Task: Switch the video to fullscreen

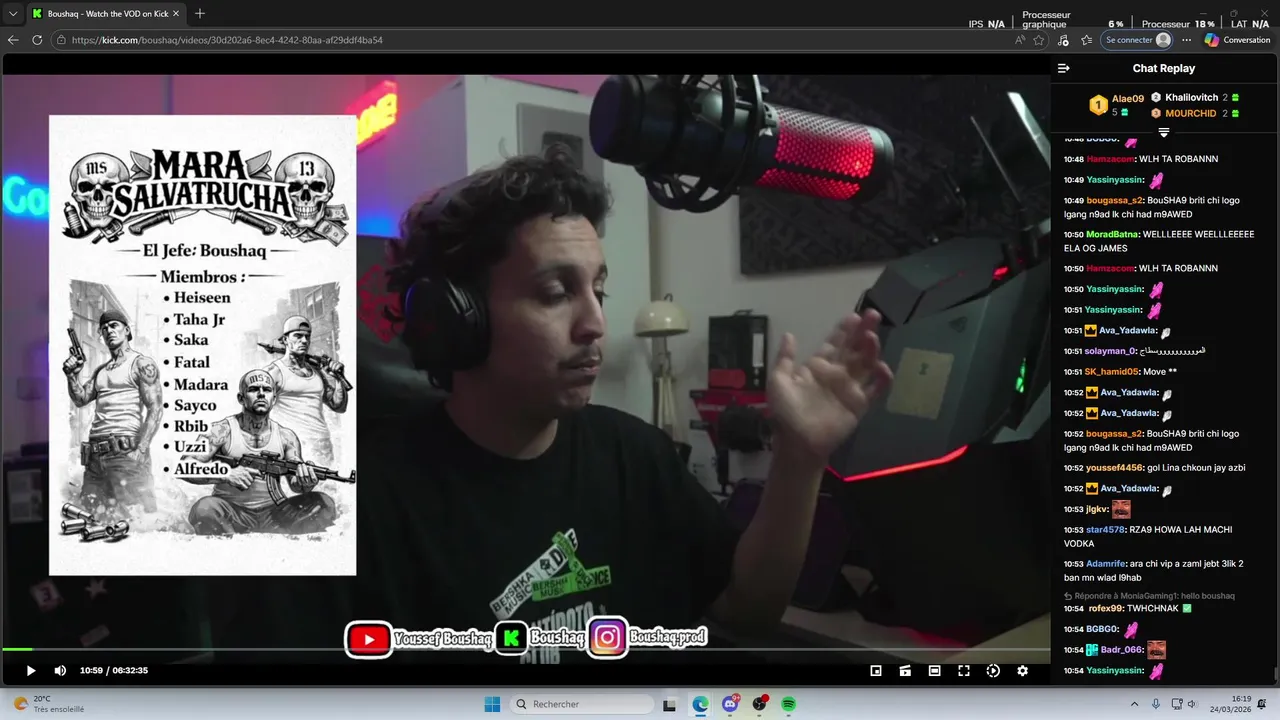Action: coord(964,671)
